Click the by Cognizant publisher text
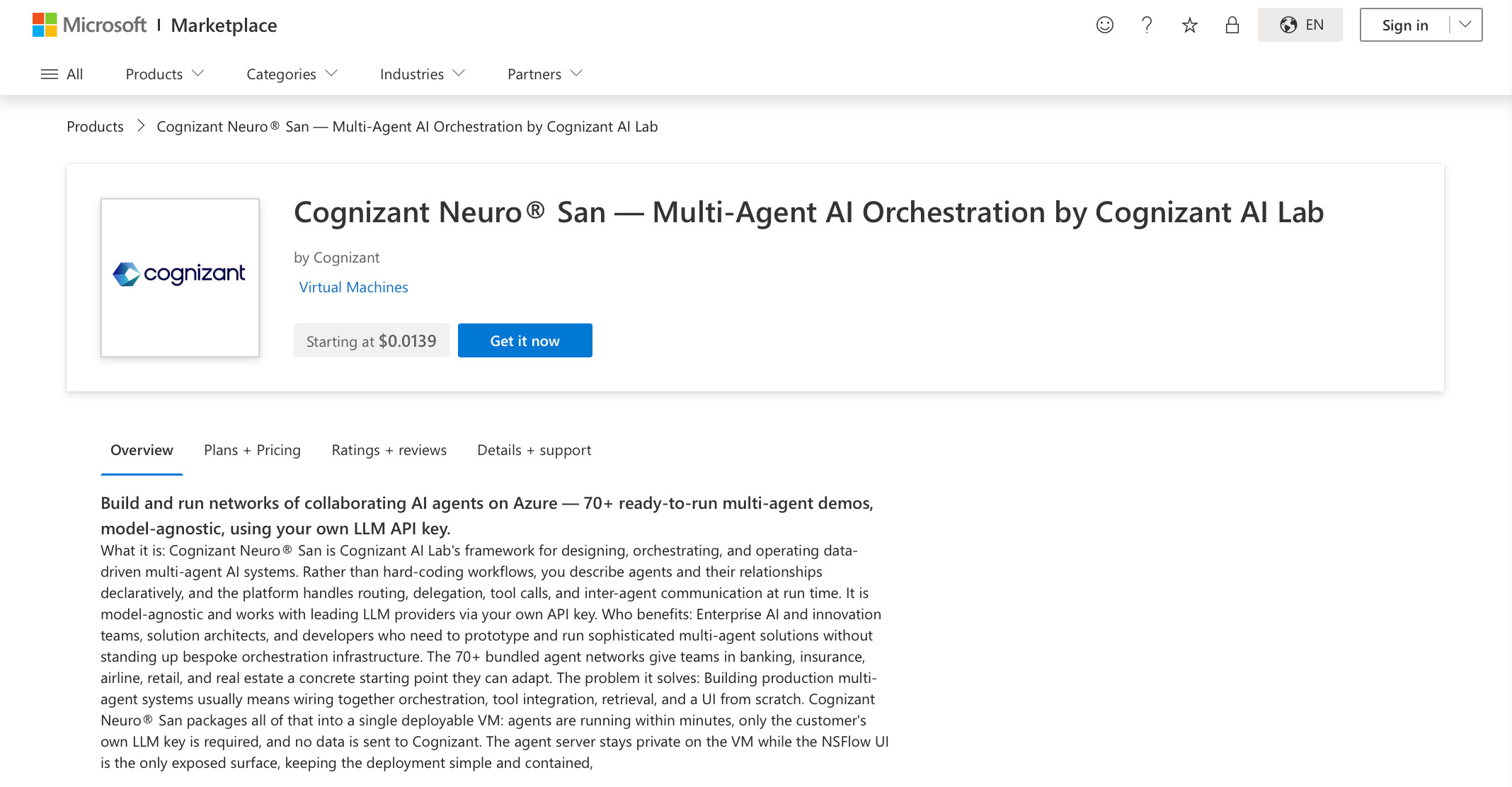The height and width of the screenshot is (787, 1512). pos(337,258)
